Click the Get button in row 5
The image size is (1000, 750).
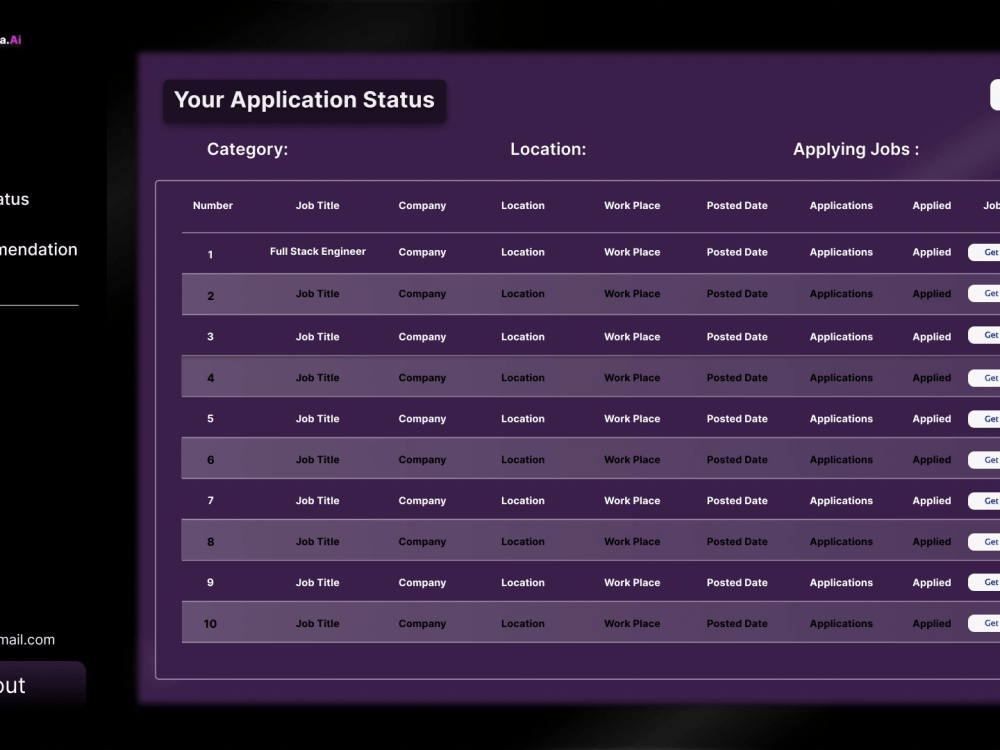984,418
